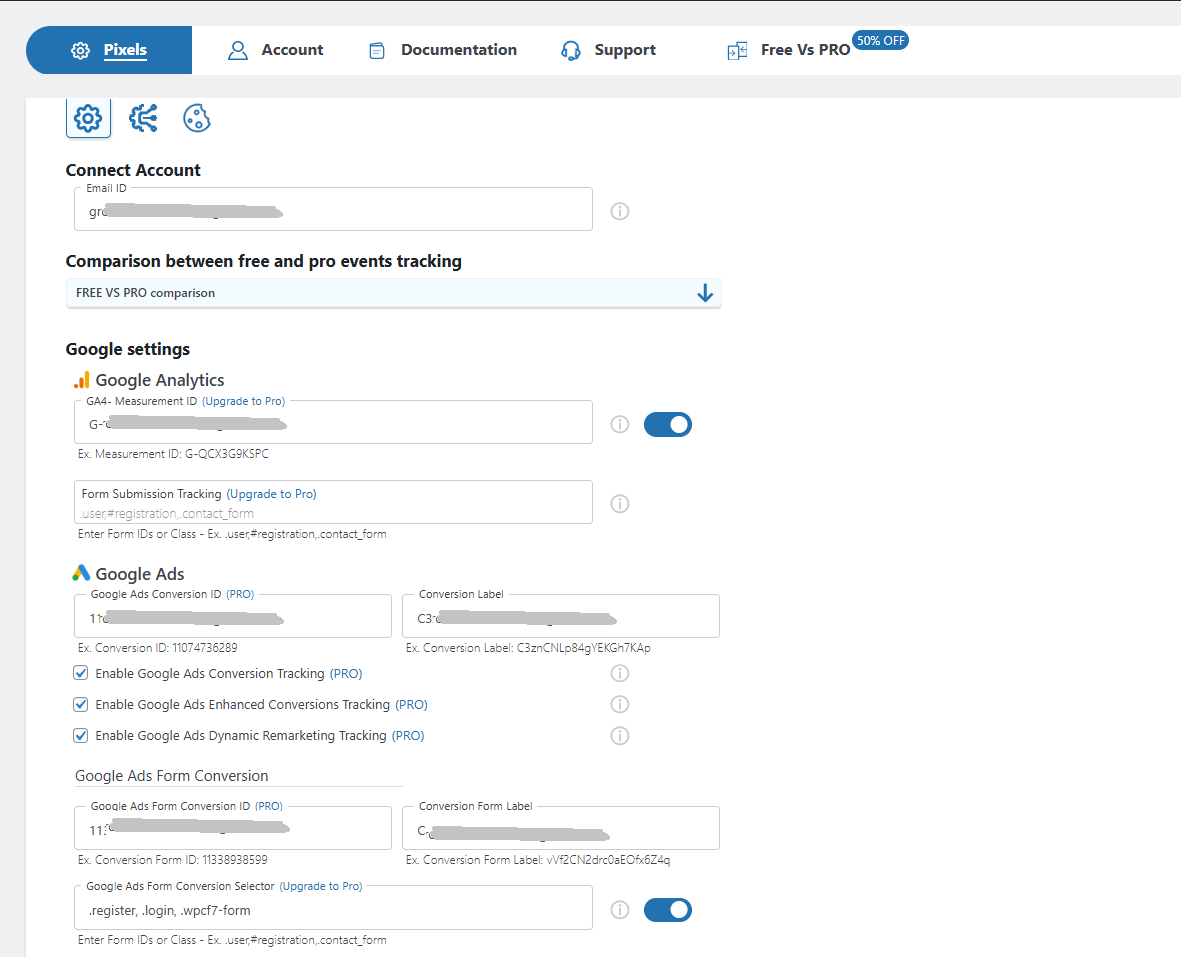This screenshot has width=1181, height=957.
Task: Click Google Ads Form Conversion ID field
Action: 233,827
